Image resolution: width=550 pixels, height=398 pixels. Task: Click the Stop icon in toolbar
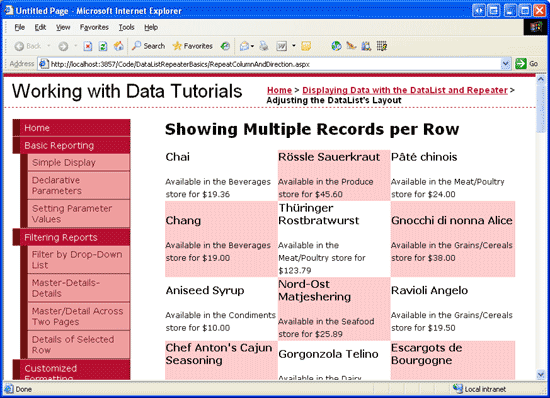[x=88, y=46]
